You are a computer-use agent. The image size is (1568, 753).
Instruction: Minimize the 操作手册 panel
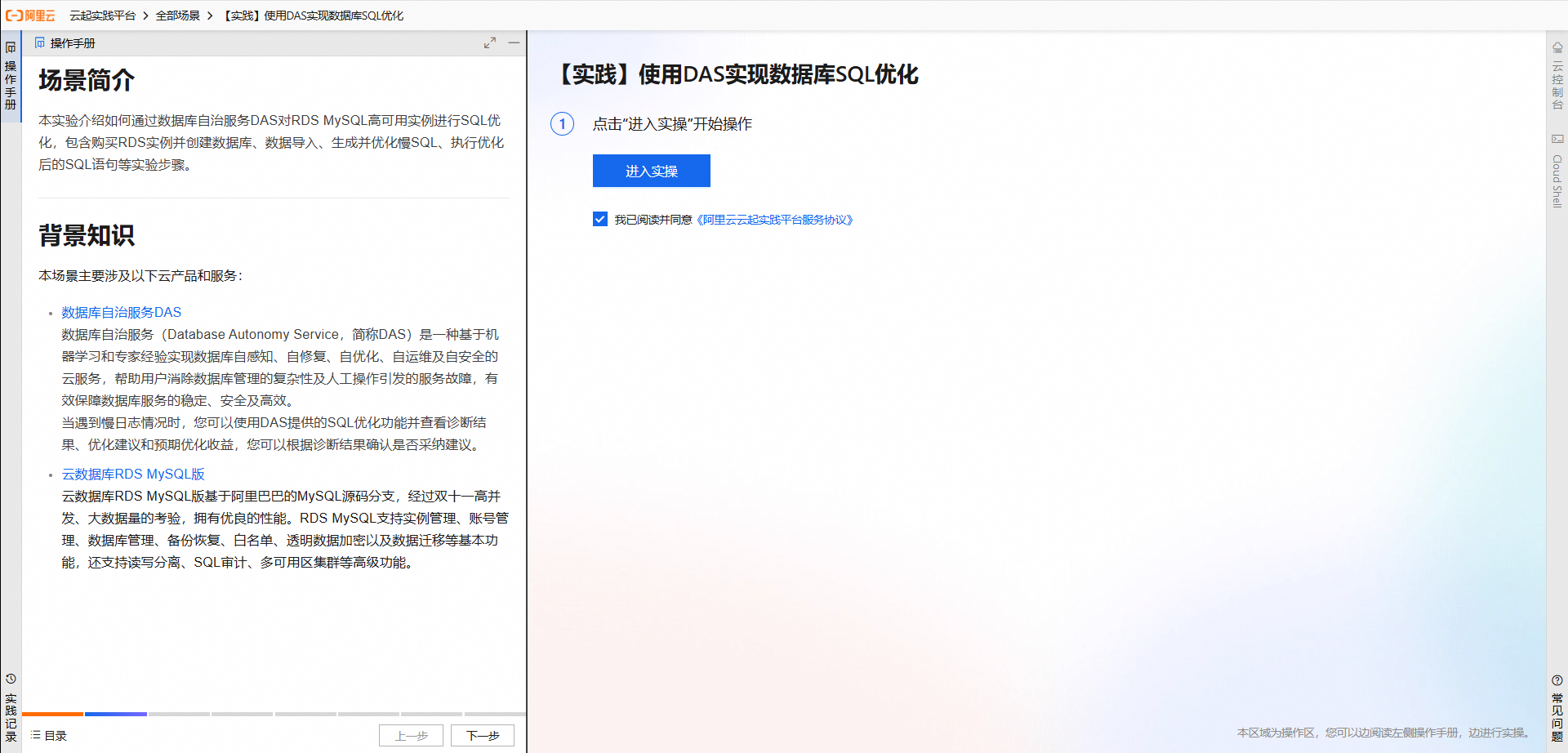tap(514, 42)
